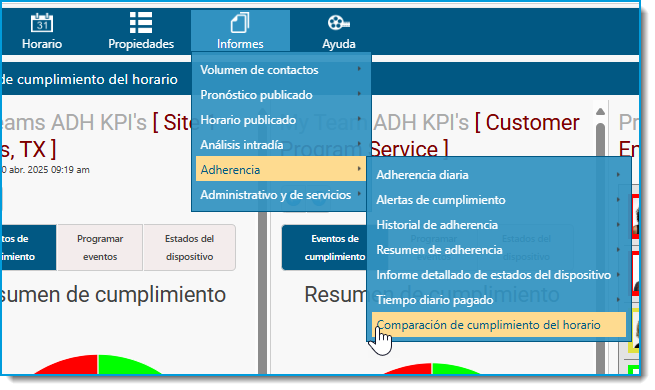Open Pronóstico publicado submenu
Screen dimensions: 655x390
[281, 95]
